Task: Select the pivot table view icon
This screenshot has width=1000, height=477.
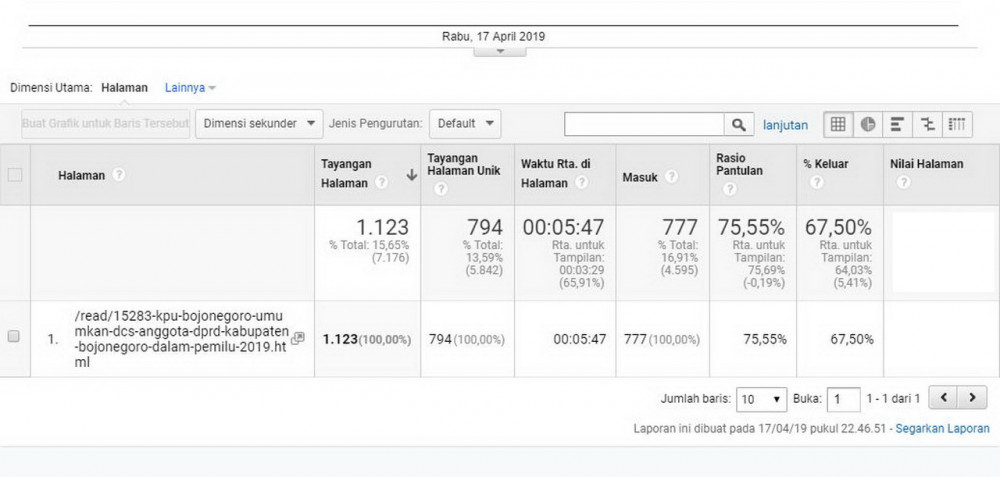Action: pos(957,124)
